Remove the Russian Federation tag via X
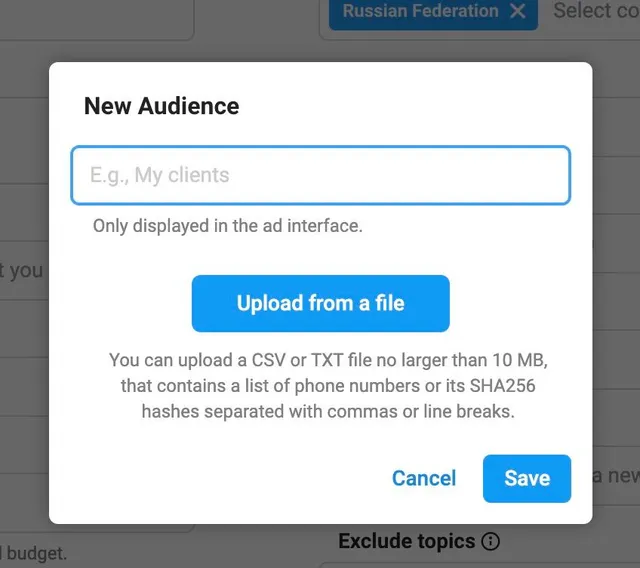Image resolution: width=640 pixels, height=568 pixels. 518,11
